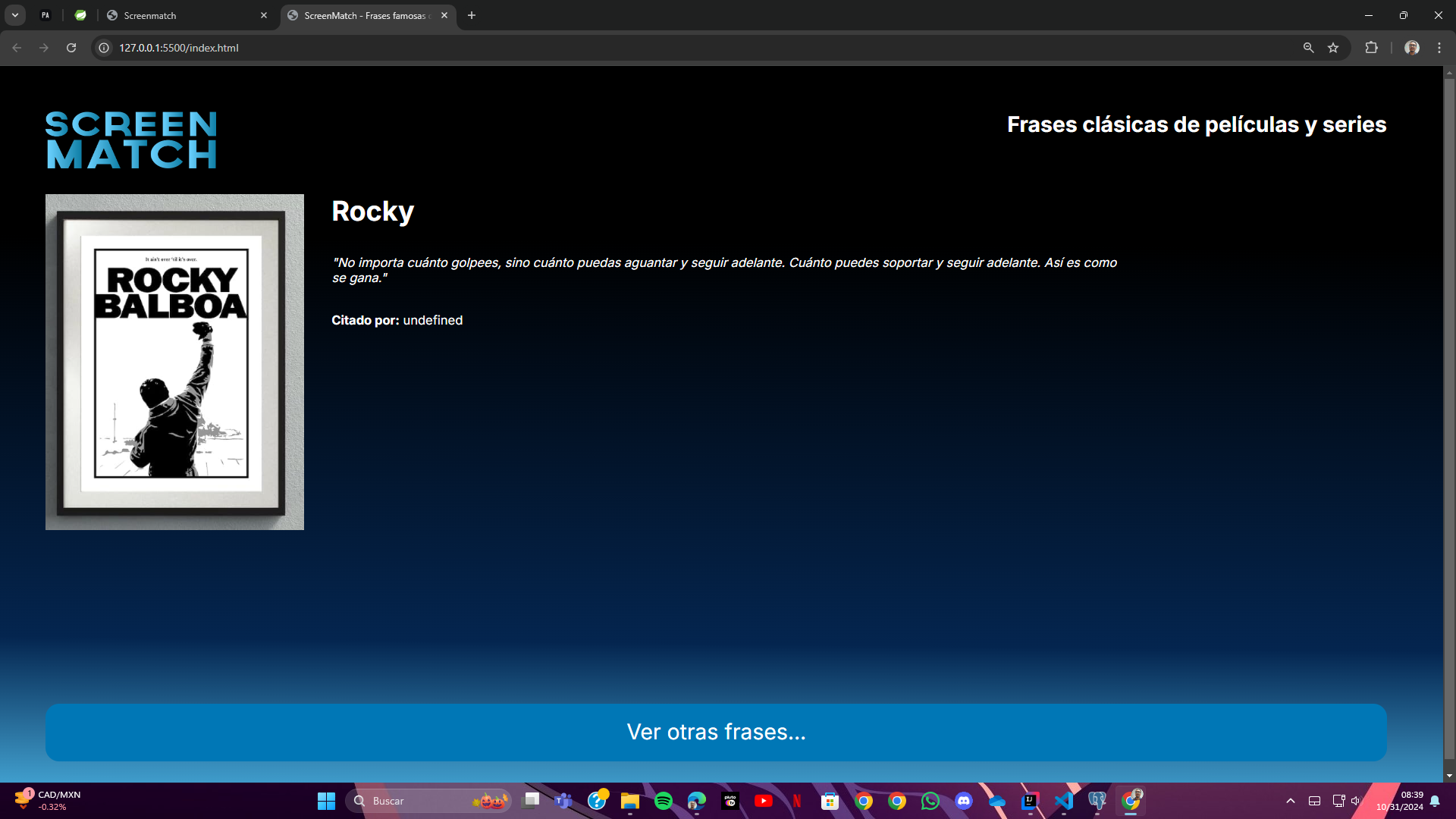Open Netflix from taskbar

[x=797, y=801]
